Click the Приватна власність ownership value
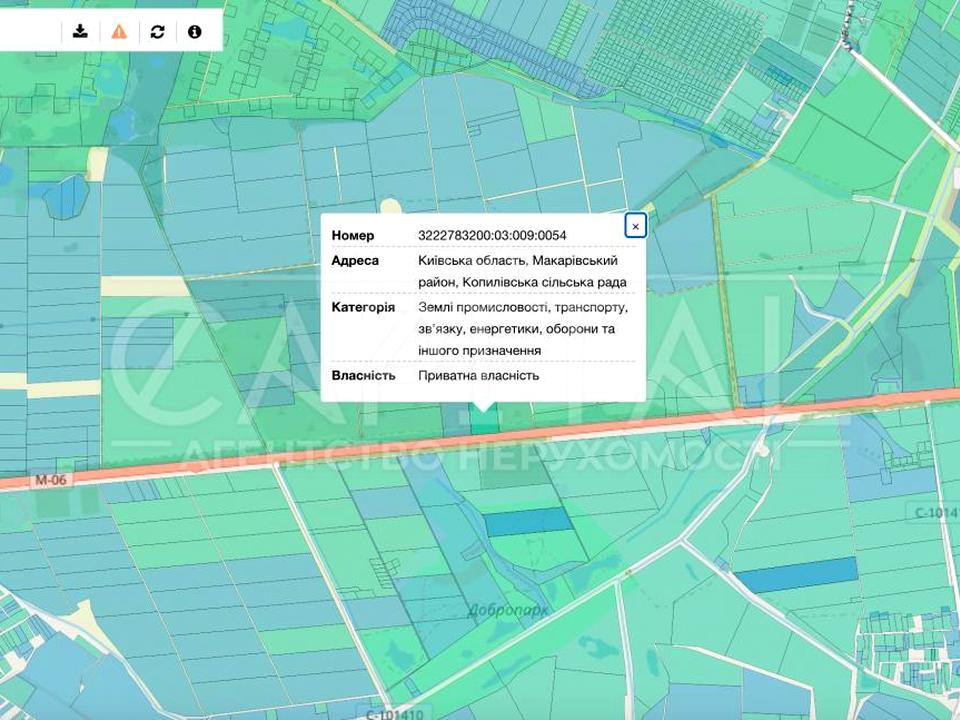960x720 pixels. click(x=478, y=376)
